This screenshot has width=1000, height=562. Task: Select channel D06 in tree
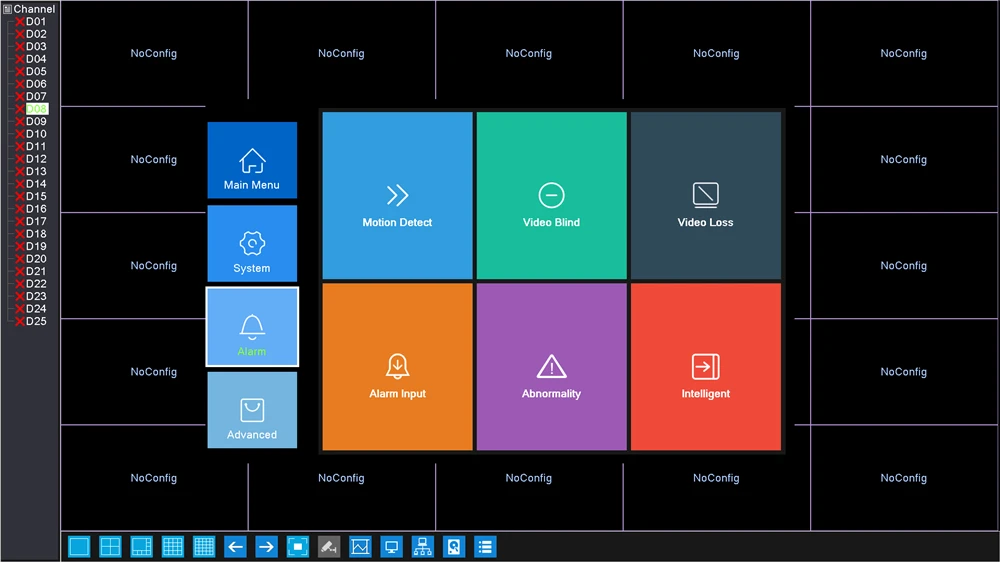(x=36, y=84)
